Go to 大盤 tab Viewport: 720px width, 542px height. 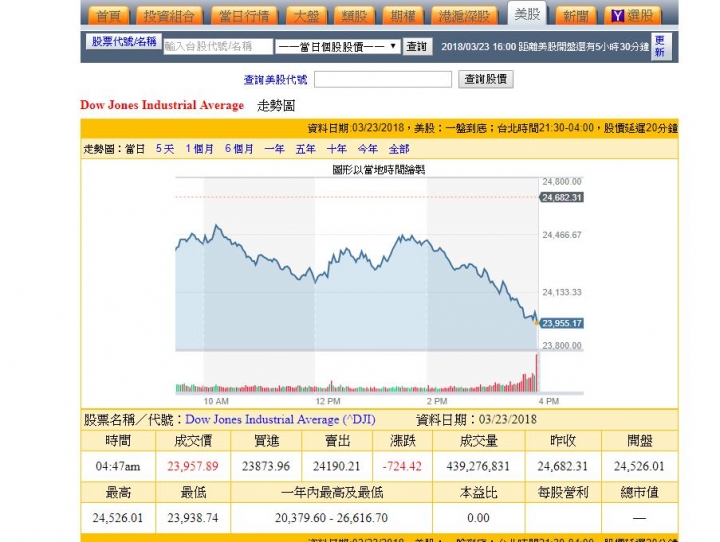(306, 17)
